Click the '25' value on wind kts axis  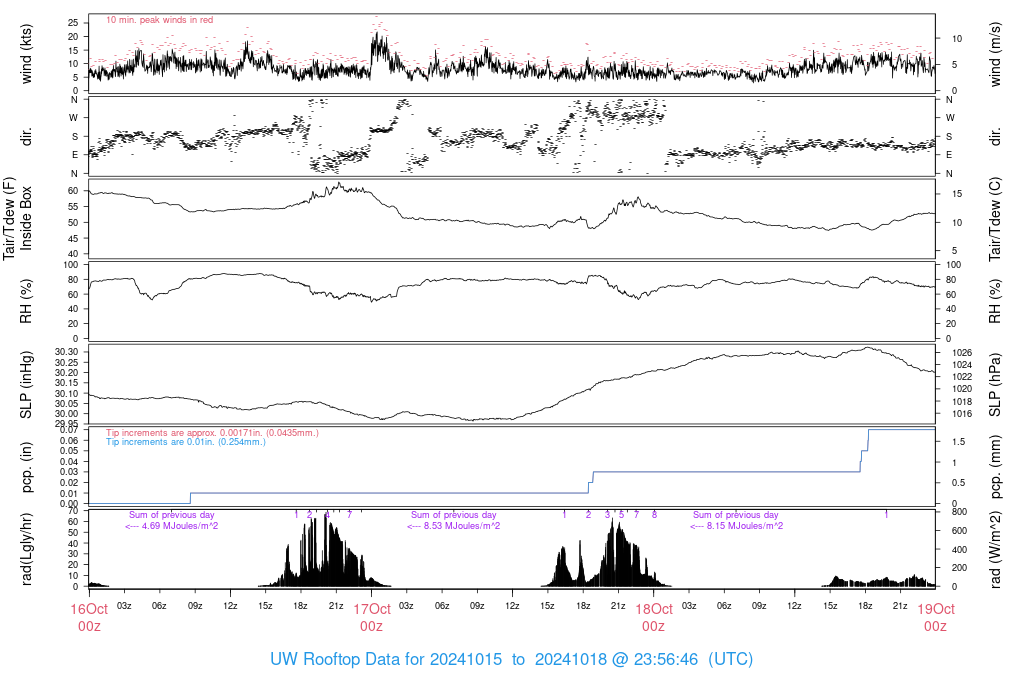point(74,23)
